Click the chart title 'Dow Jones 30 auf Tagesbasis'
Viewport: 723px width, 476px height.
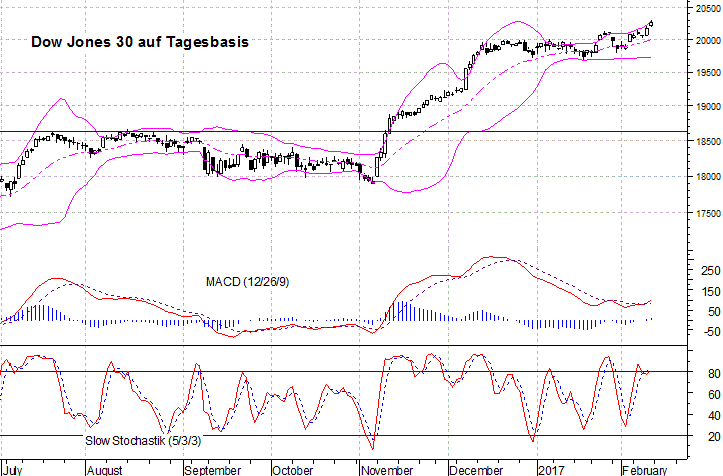click(x=139, y=43)
